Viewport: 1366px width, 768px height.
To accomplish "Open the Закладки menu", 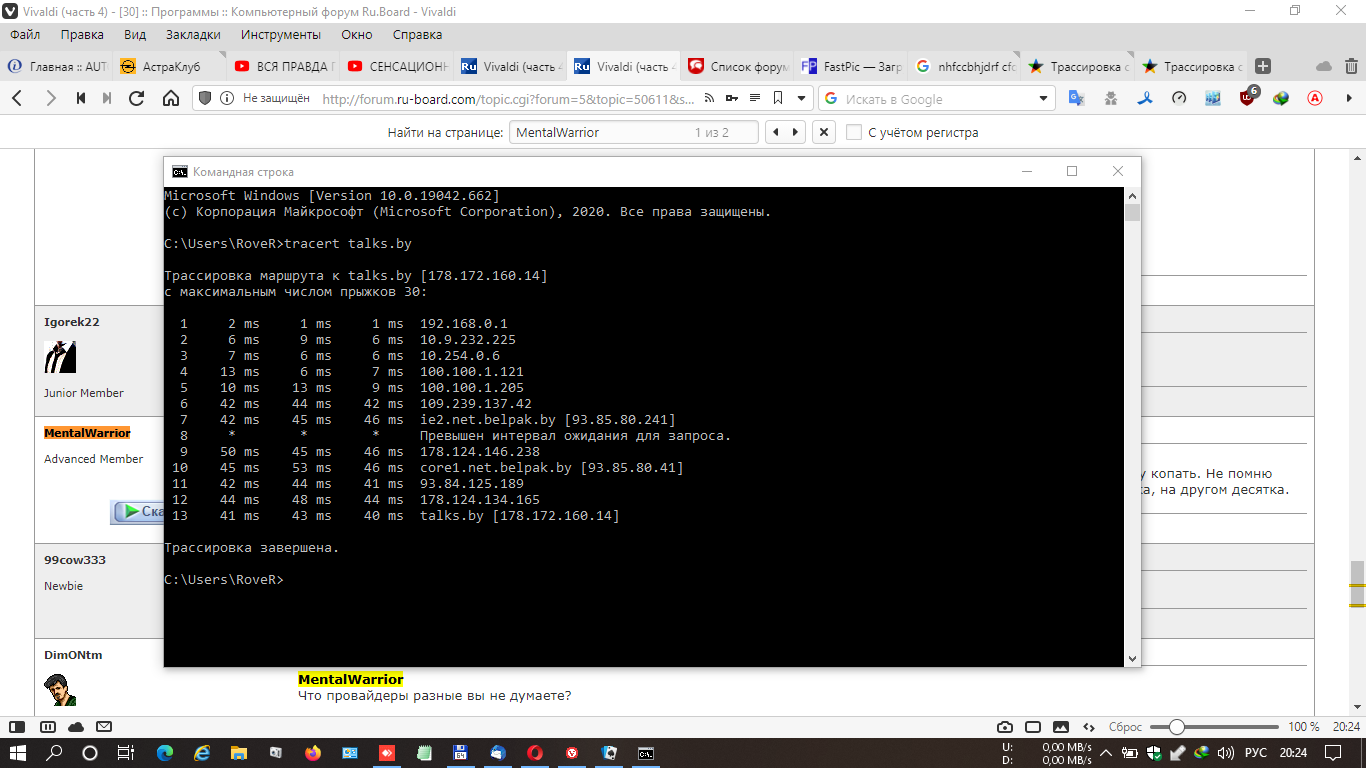I will coord(193,34).
